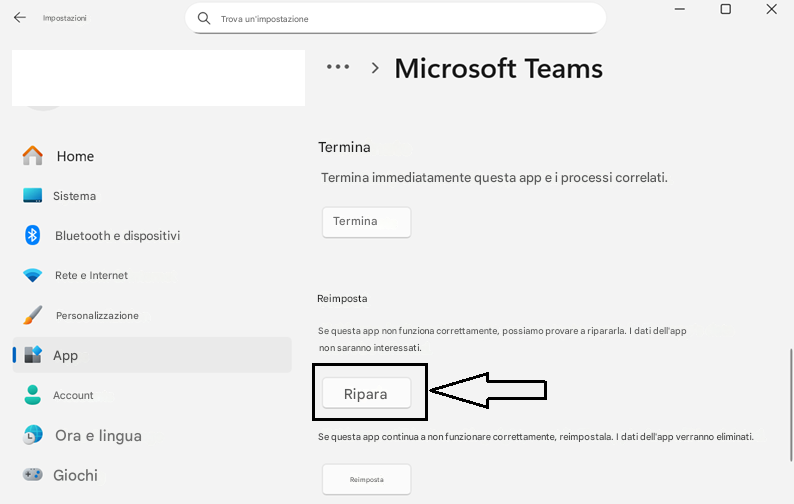794x504 pixels.
Task: Open the Account settings
Action: (152, 395)
